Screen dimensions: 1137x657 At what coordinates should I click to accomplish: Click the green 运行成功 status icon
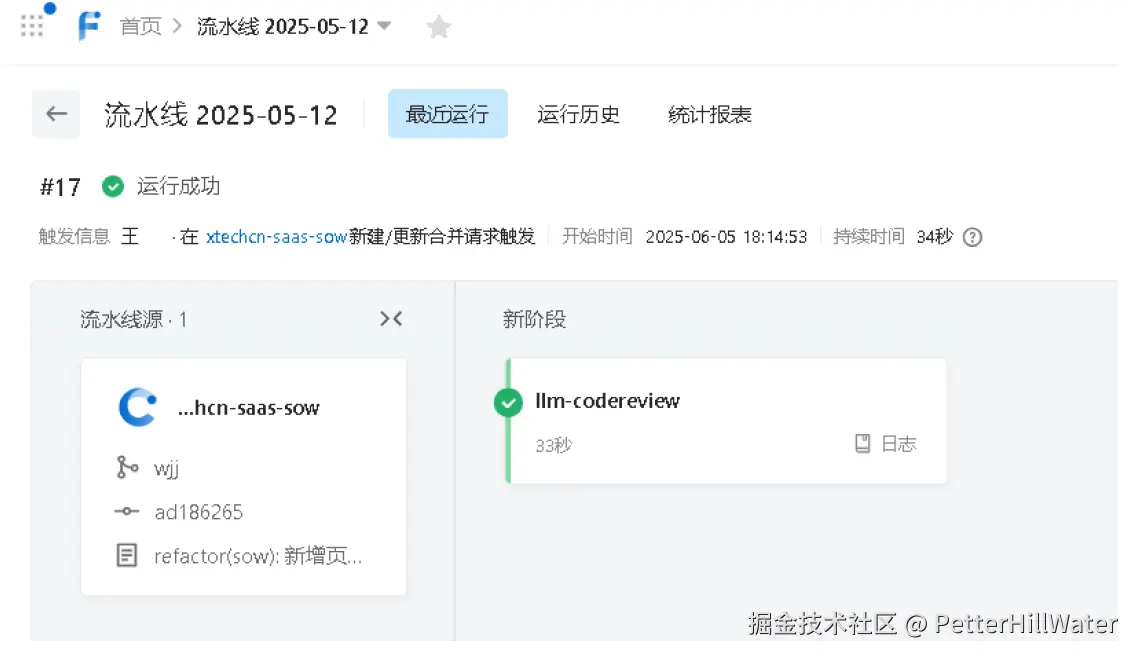112,186
